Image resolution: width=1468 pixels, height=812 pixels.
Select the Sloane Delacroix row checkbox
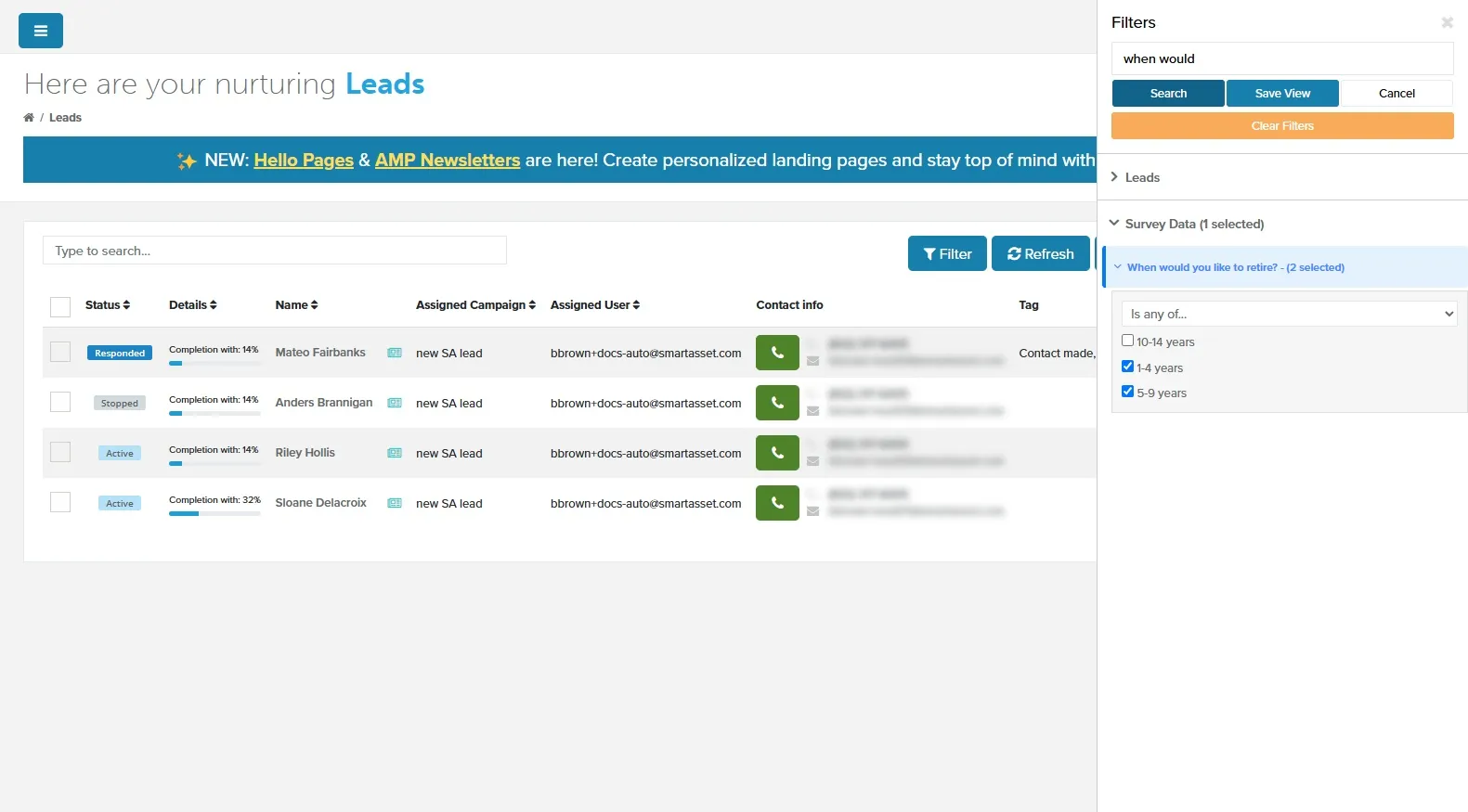60,502
